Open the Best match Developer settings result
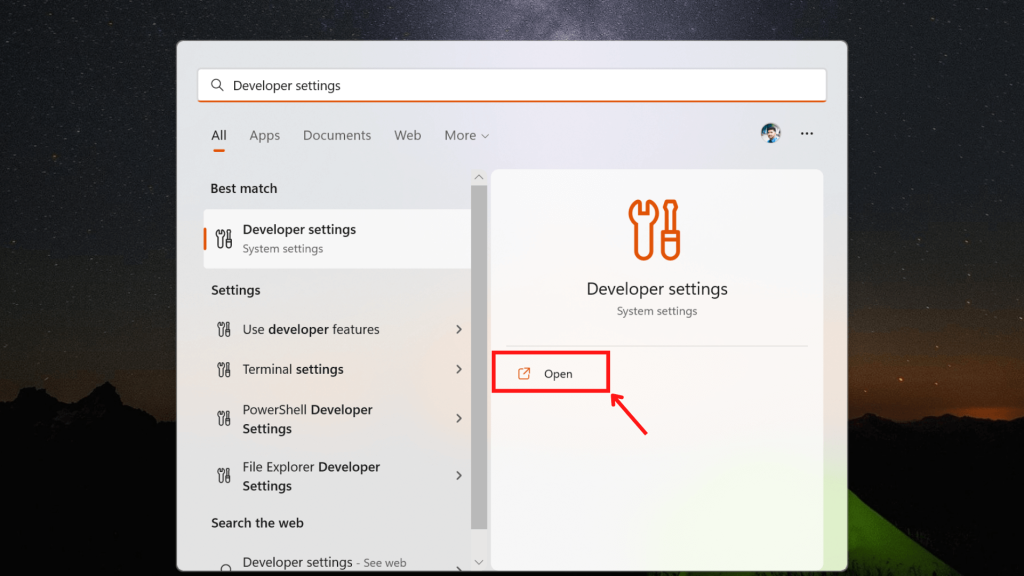 [x=337, y=239]
